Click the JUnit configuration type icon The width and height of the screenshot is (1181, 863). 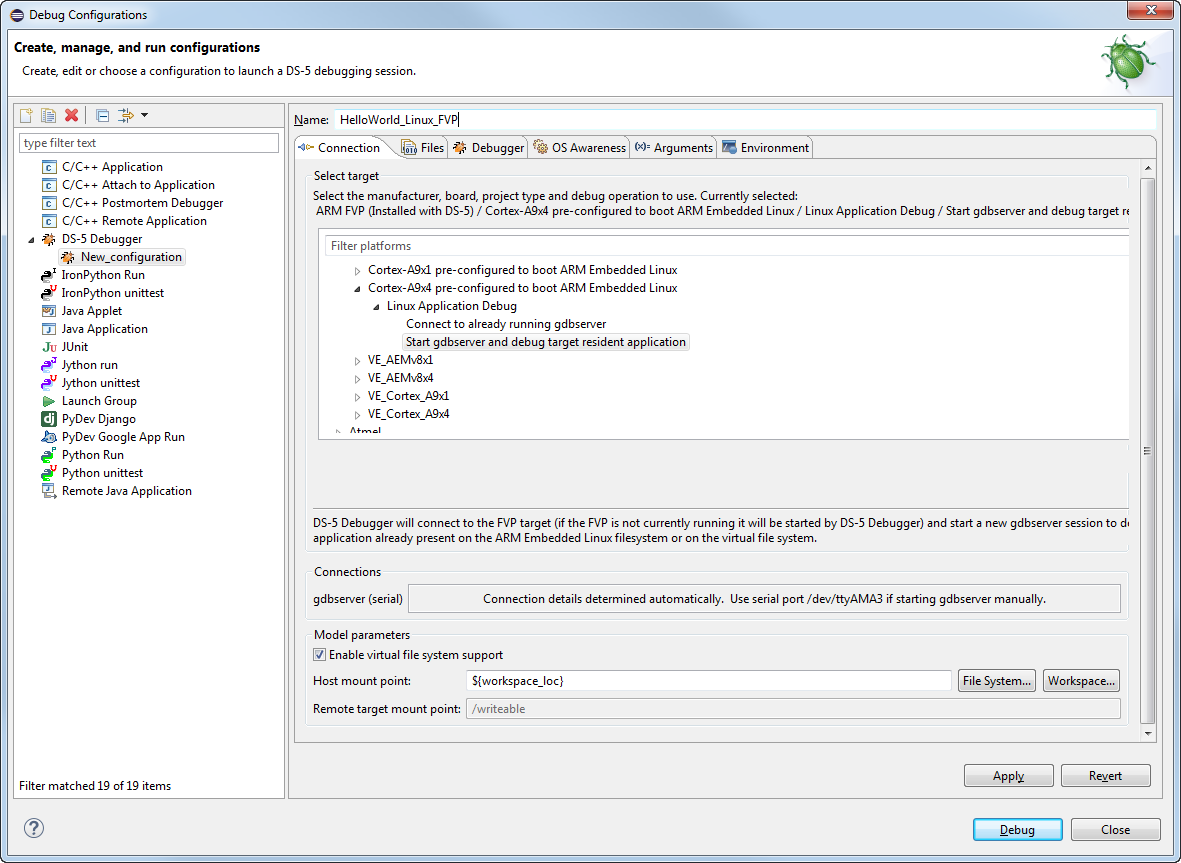click(49, 347)
